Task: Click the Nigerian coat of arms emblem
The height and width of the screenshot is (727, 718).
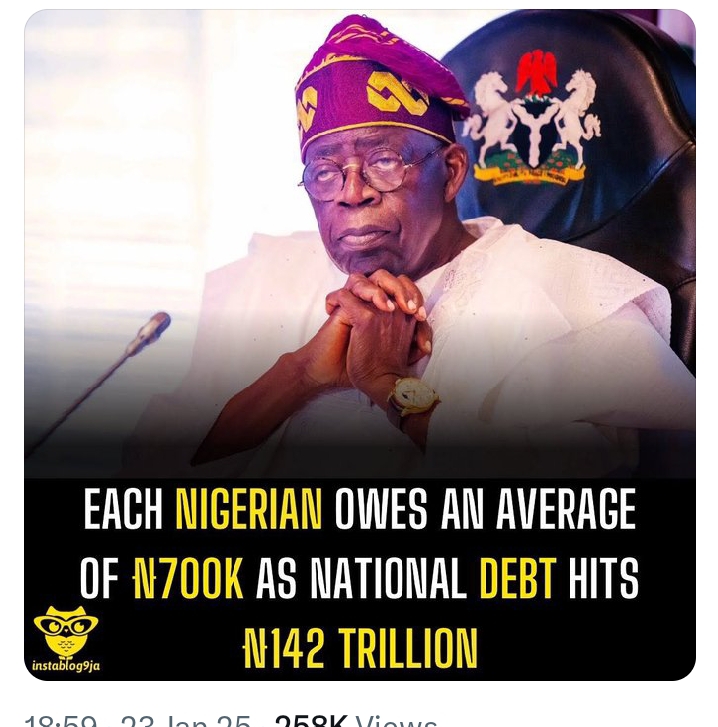Action: tap(531, 119)
